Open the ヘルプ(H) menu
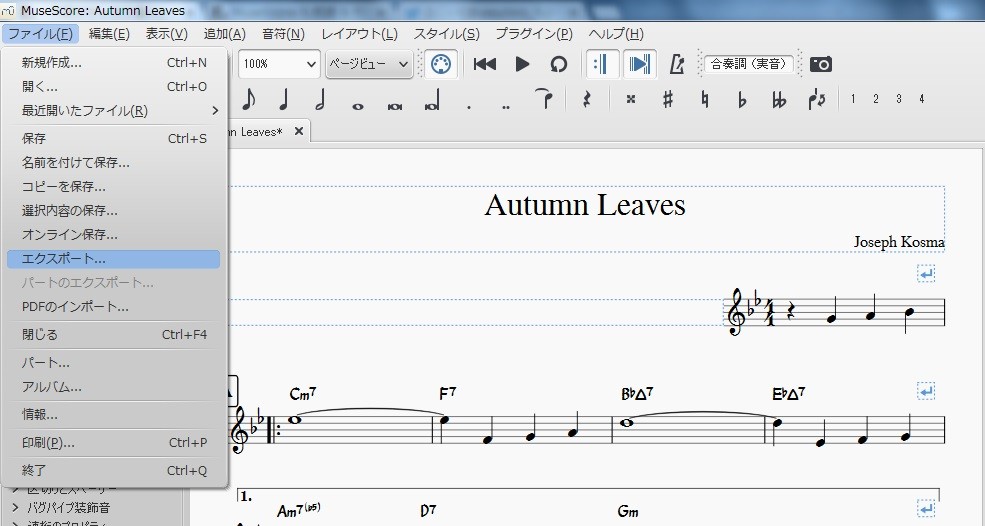The height and width of the screenshot is (526, 985). pos(616,34)
